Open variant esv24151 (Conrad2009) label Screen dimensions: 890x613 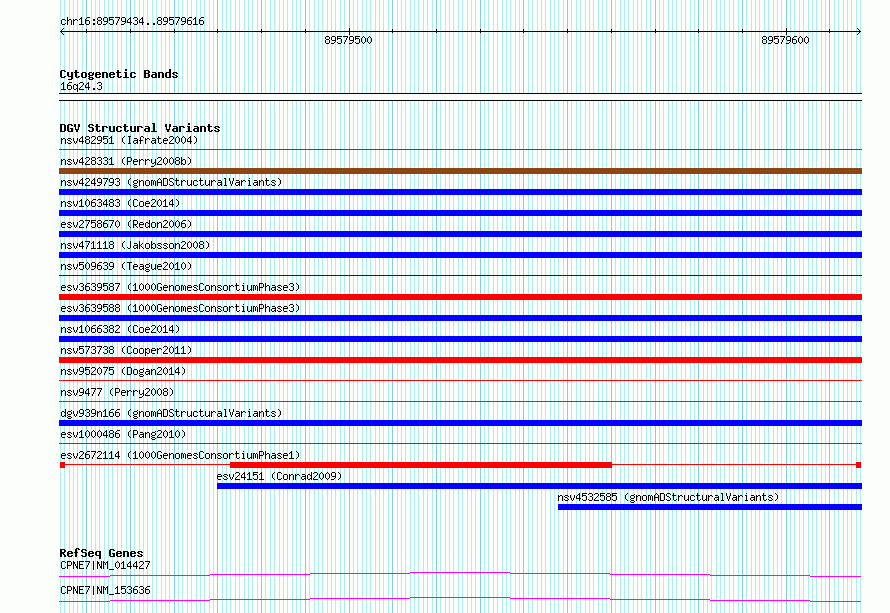279,476
